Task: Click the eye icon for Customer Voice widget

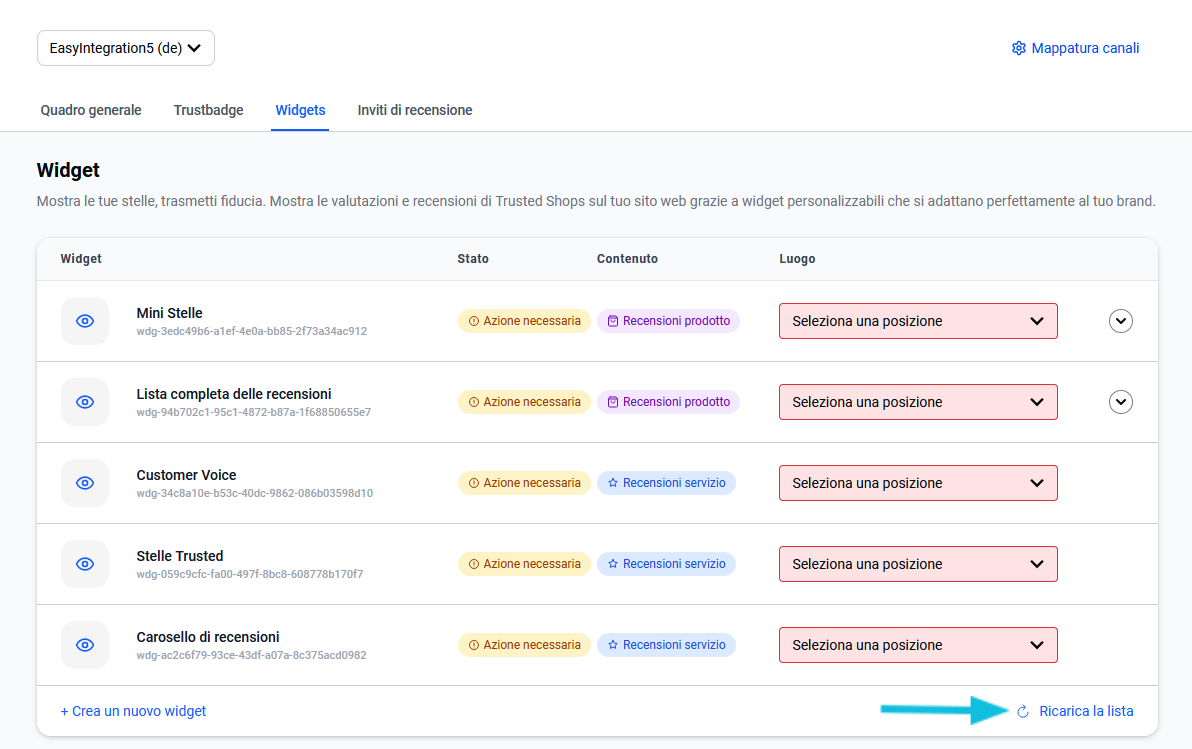Action: pyautogui.click(x=85, y=483)
